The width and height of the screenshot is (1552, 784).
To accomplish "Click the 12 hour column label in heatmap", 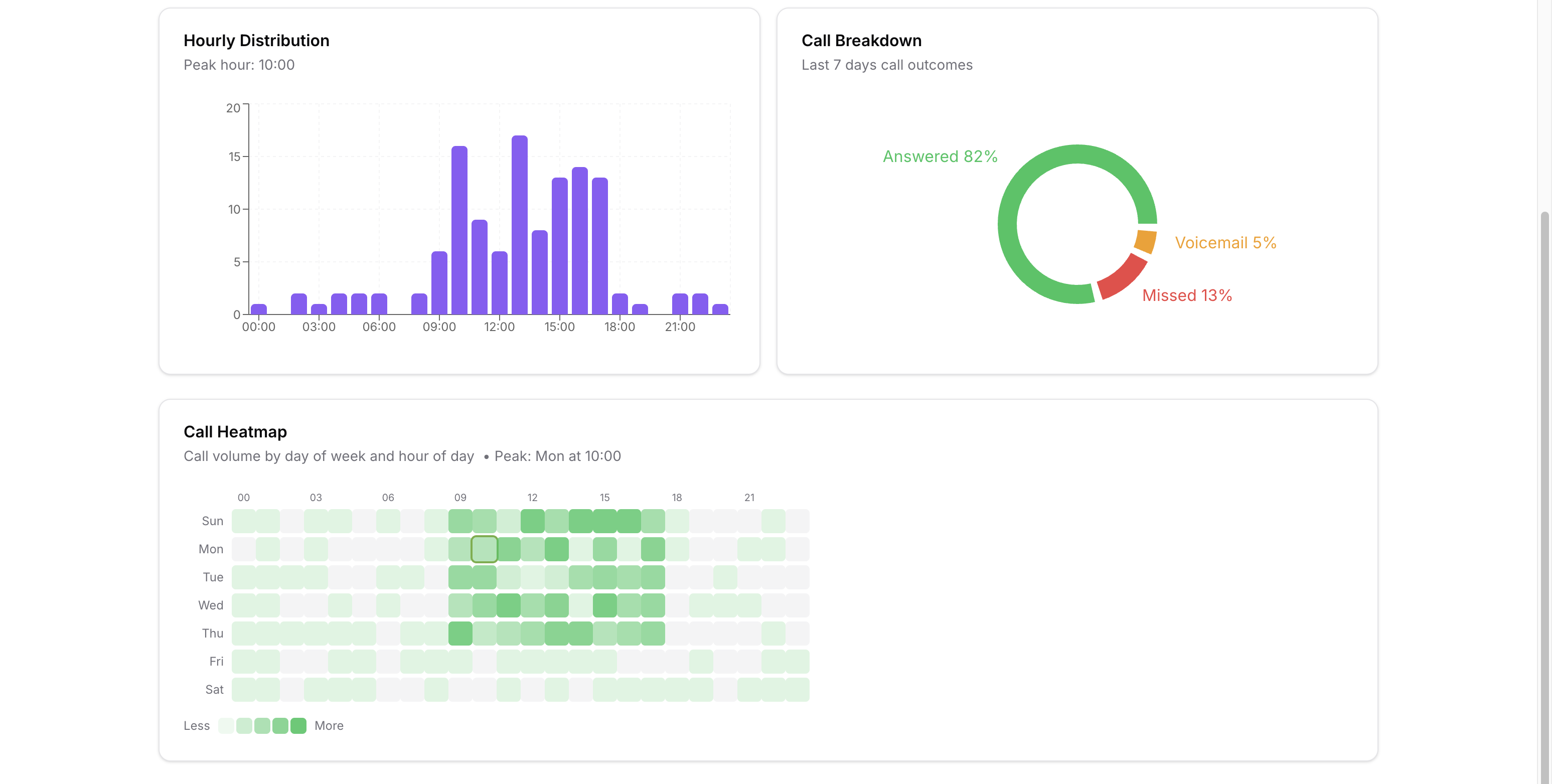I will [x=533, y=497].
